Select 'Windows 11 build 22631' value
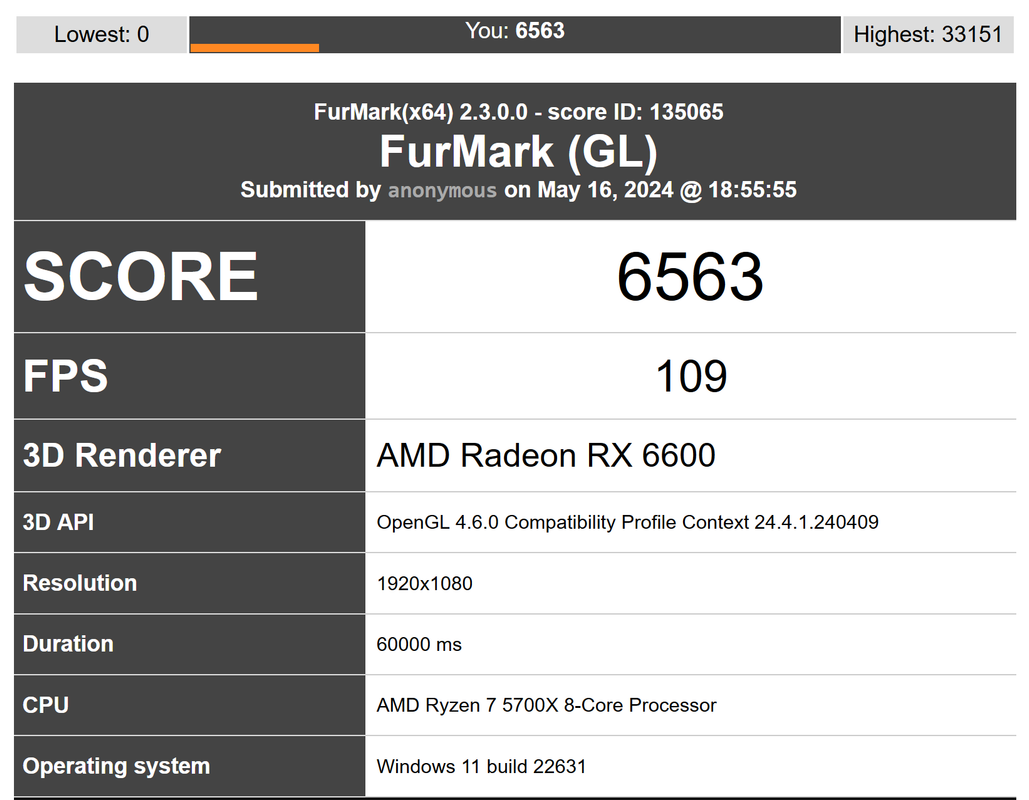 (481, 767)
